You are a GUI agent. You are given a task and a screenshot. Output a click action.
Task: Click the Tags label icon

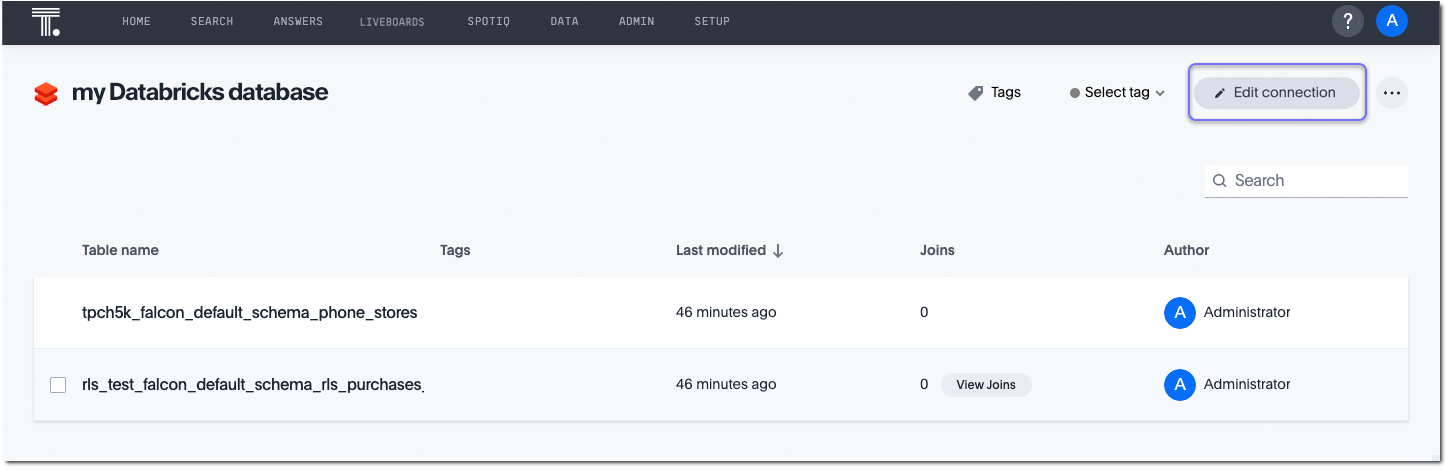tap(976, 93)
